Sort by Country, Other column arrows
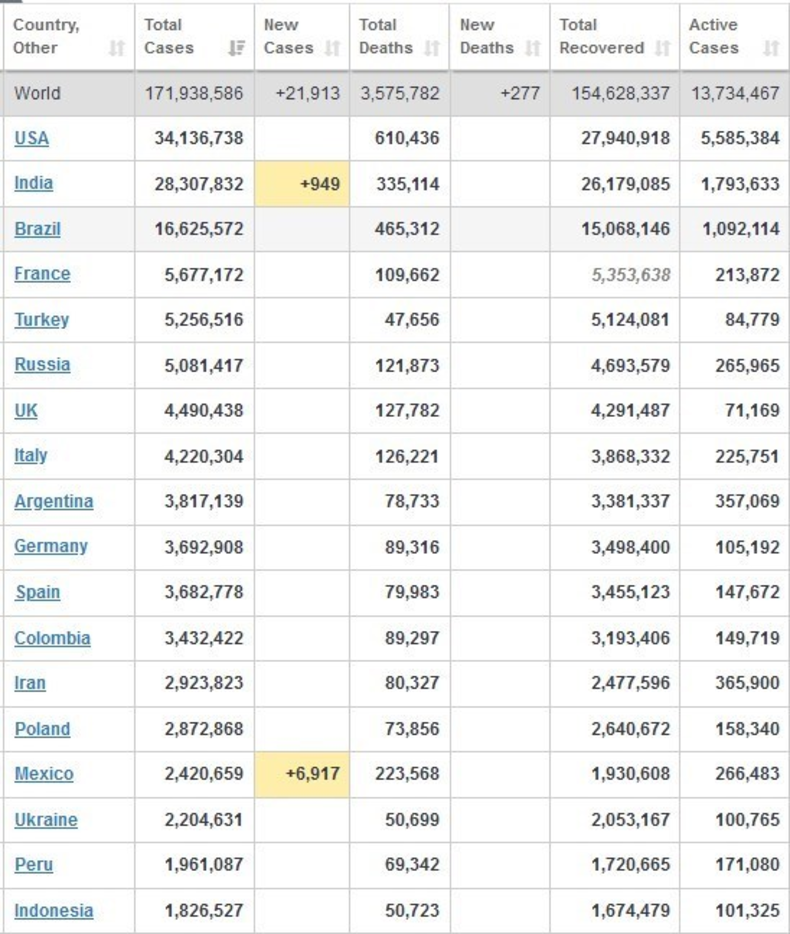The width and height of the screenshot is (790, 934). (116, 48)
